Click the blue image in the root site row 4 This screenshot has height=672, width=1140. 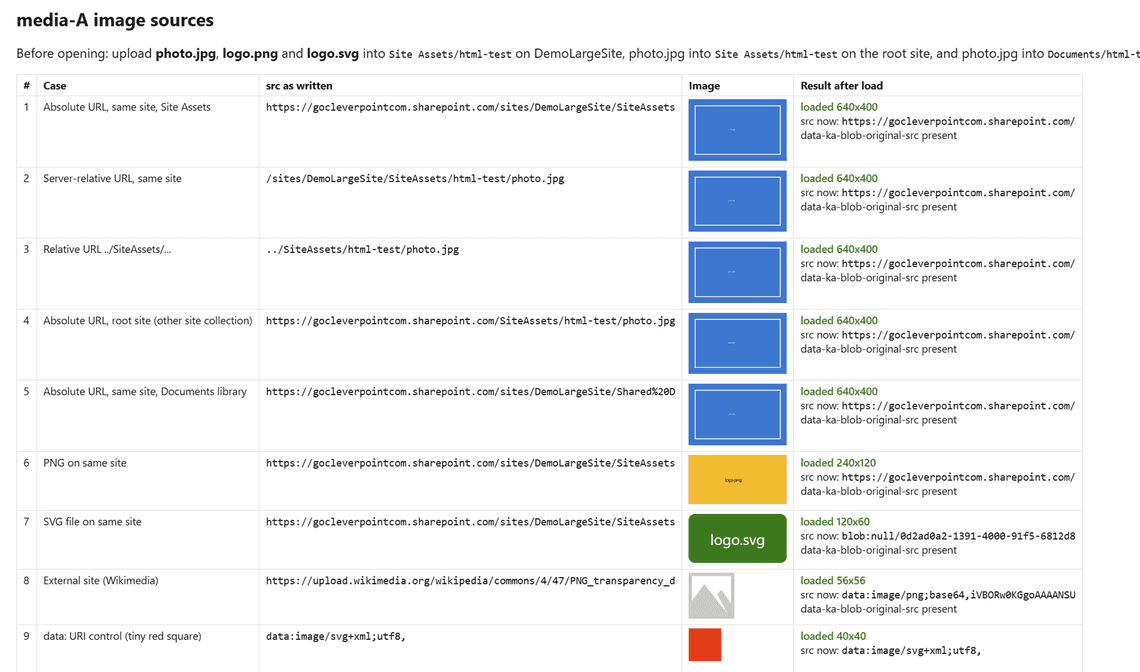point(737,343)
